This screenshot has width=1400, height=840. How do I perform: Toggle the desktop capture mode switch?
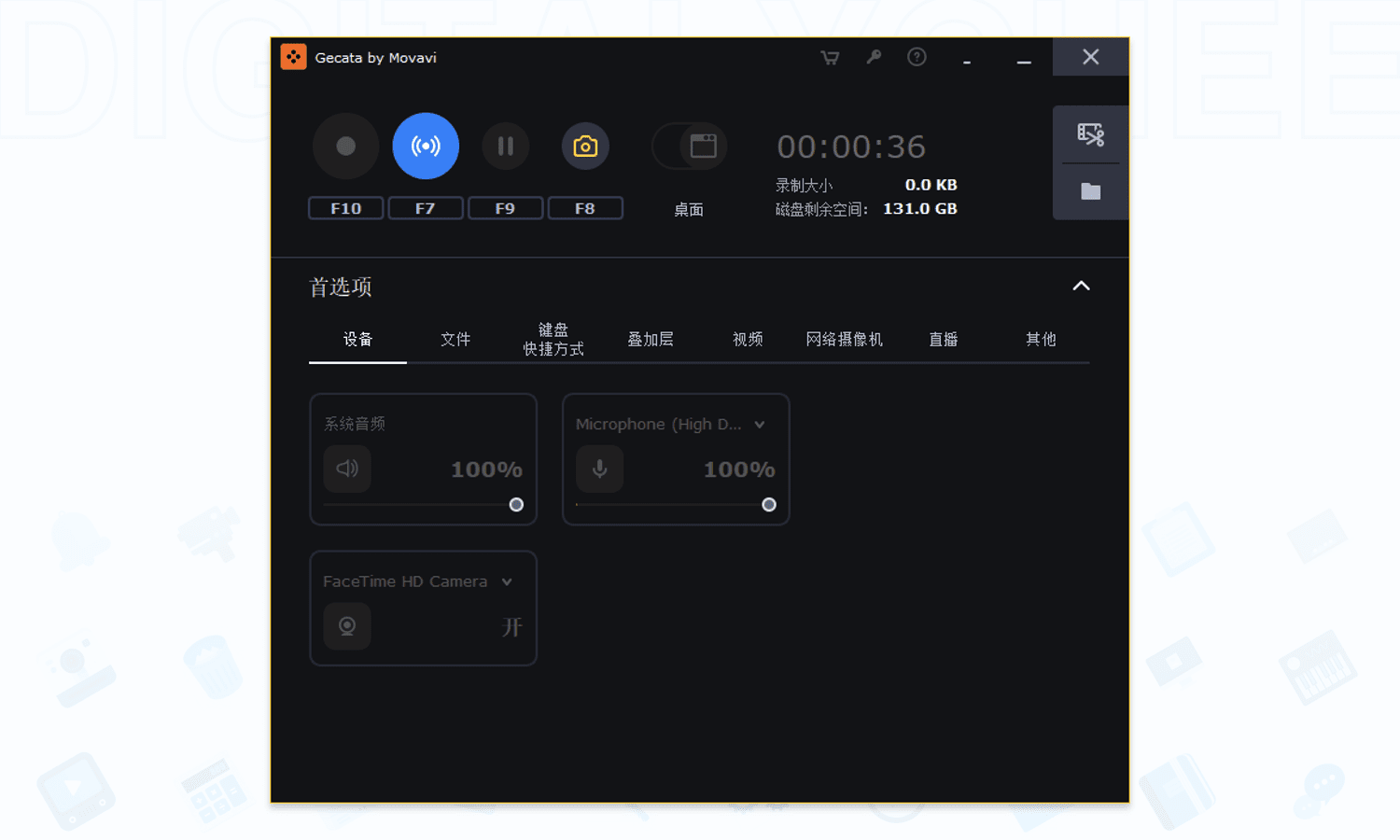point(690,147)
